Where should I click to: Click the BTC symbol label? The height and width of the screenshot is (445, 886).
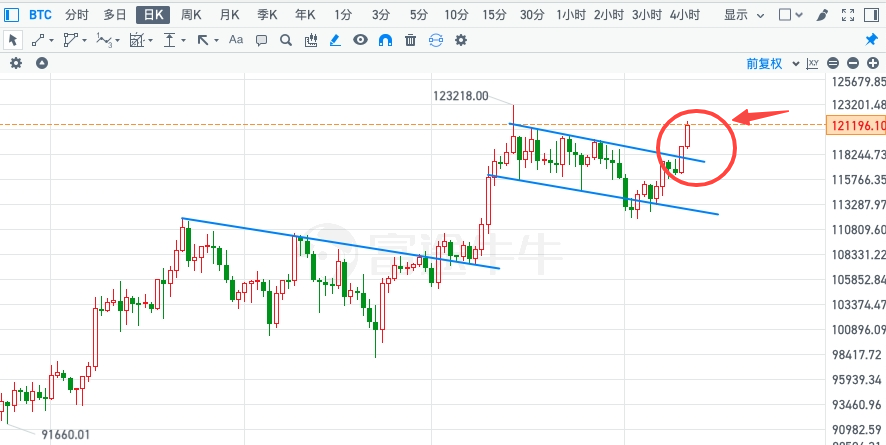[40, 15]
